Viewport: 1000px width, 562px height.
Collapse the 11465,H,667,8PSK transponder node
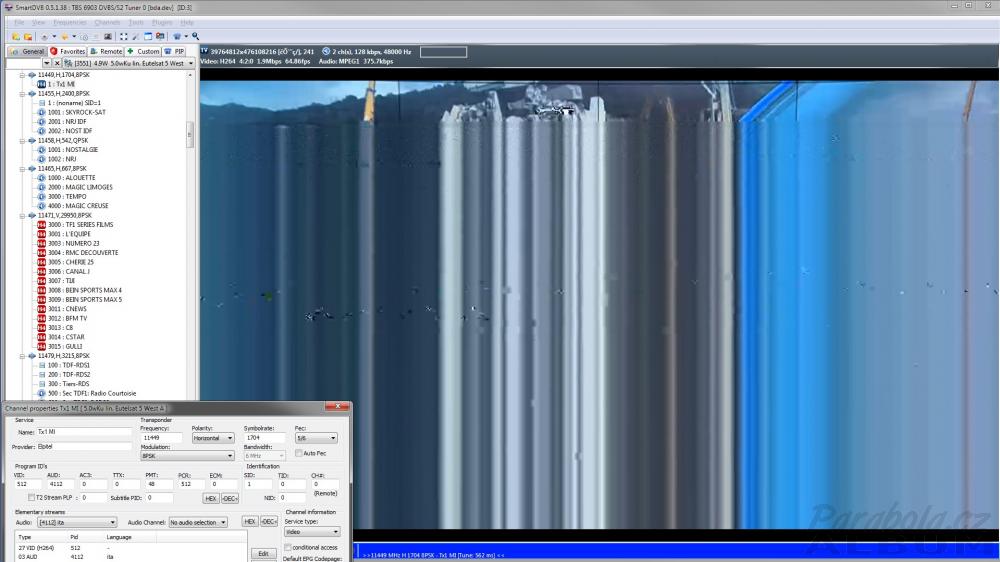coord(22,169)
